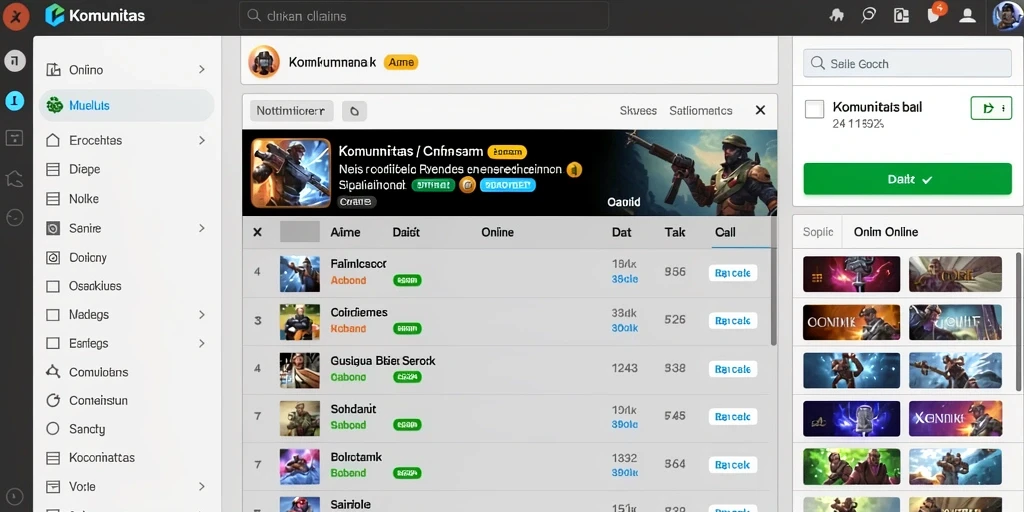This screenshot has height=512, width=1024.
Task: Switch to the Onim Online tab
Action: [886, 232]
